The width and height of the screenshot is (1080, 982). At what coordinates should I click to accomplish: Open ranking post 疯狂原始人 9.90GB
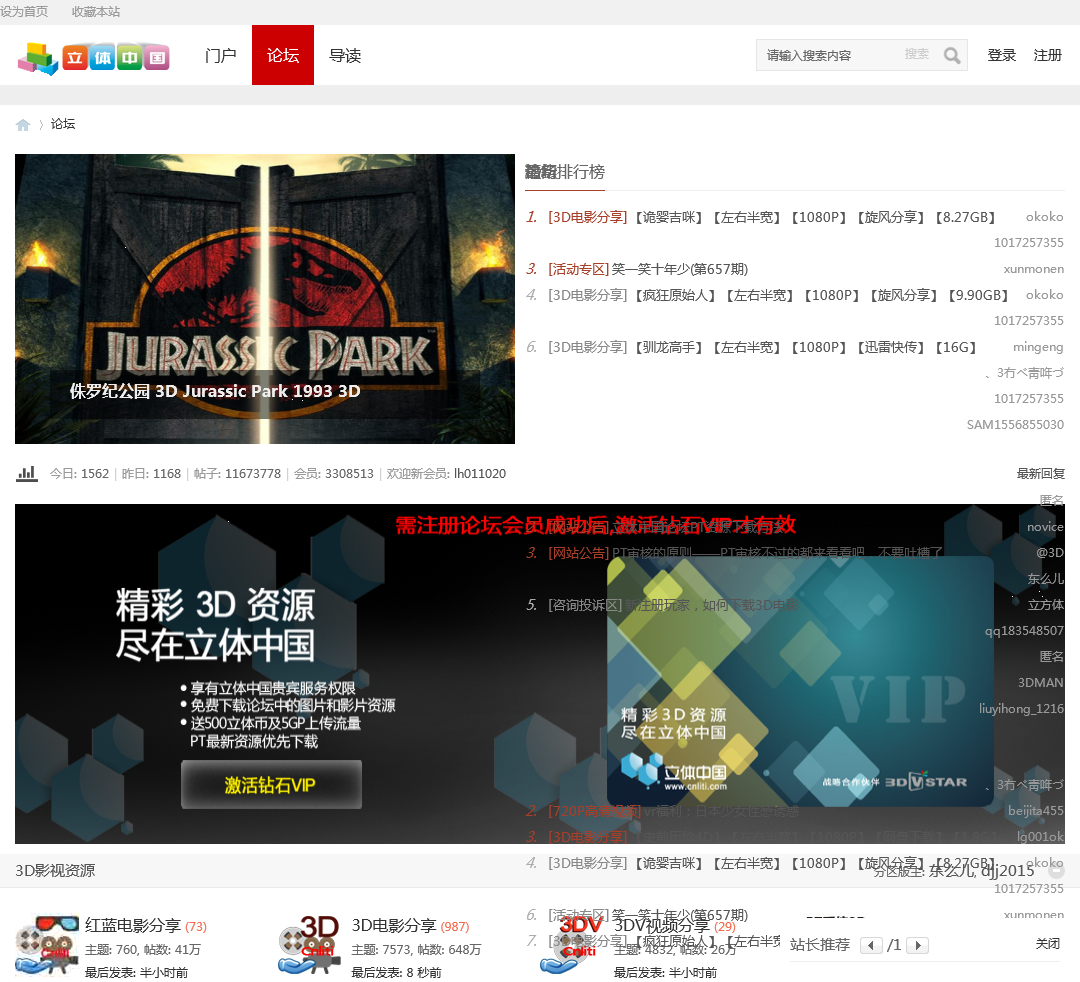(x=822, y=295)
